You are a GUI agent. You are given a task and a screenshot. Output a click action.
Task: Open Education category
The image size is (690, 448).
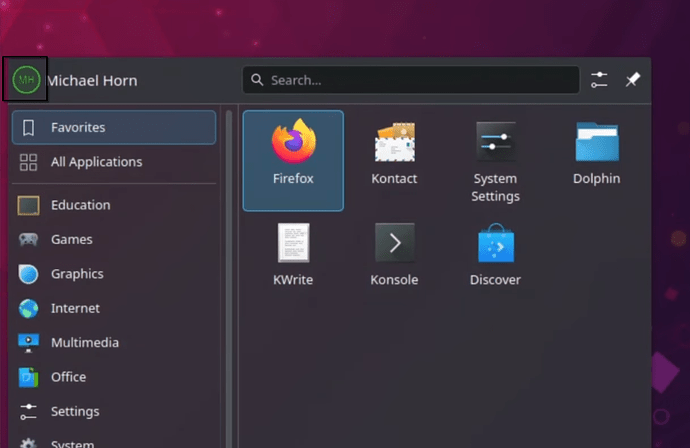[114, 205]
